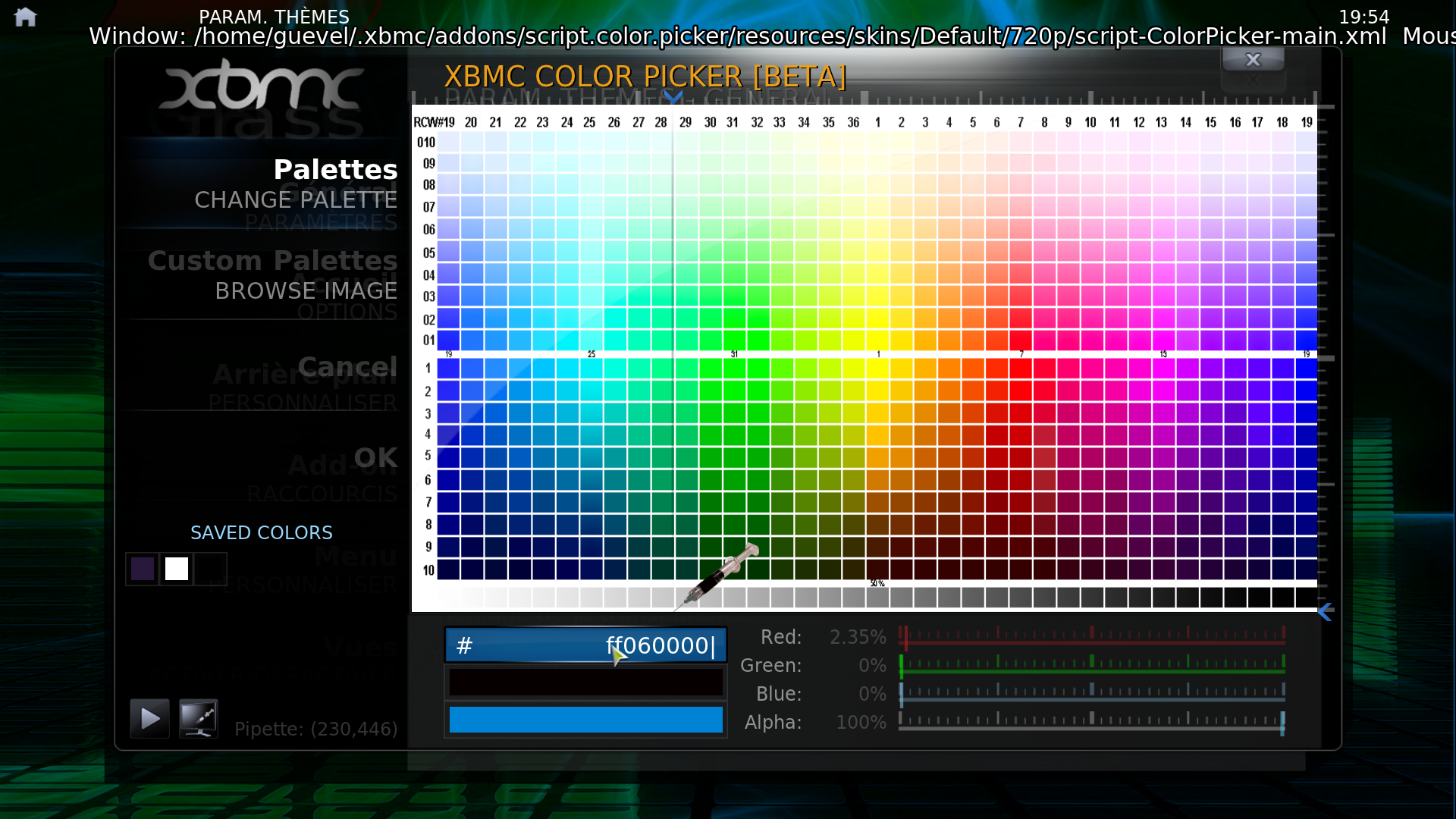Click the blue color preview bar
Image resolution: width=1456 pixels, height=819 pixels.
pos(585,720)
